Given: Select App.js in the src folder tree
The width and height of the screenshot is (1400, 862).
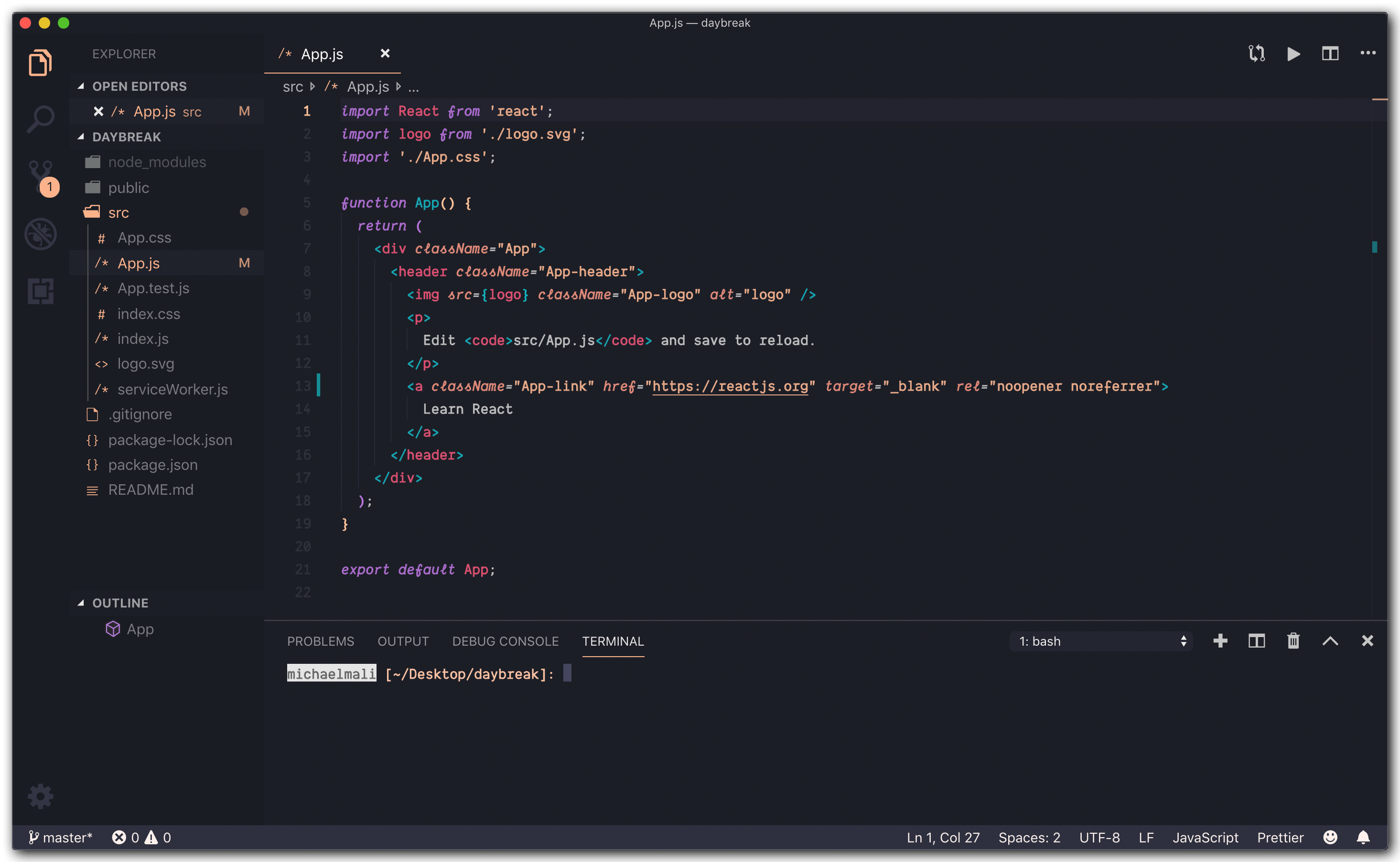Looking at the screenshot, I should [x=166, y=263].
